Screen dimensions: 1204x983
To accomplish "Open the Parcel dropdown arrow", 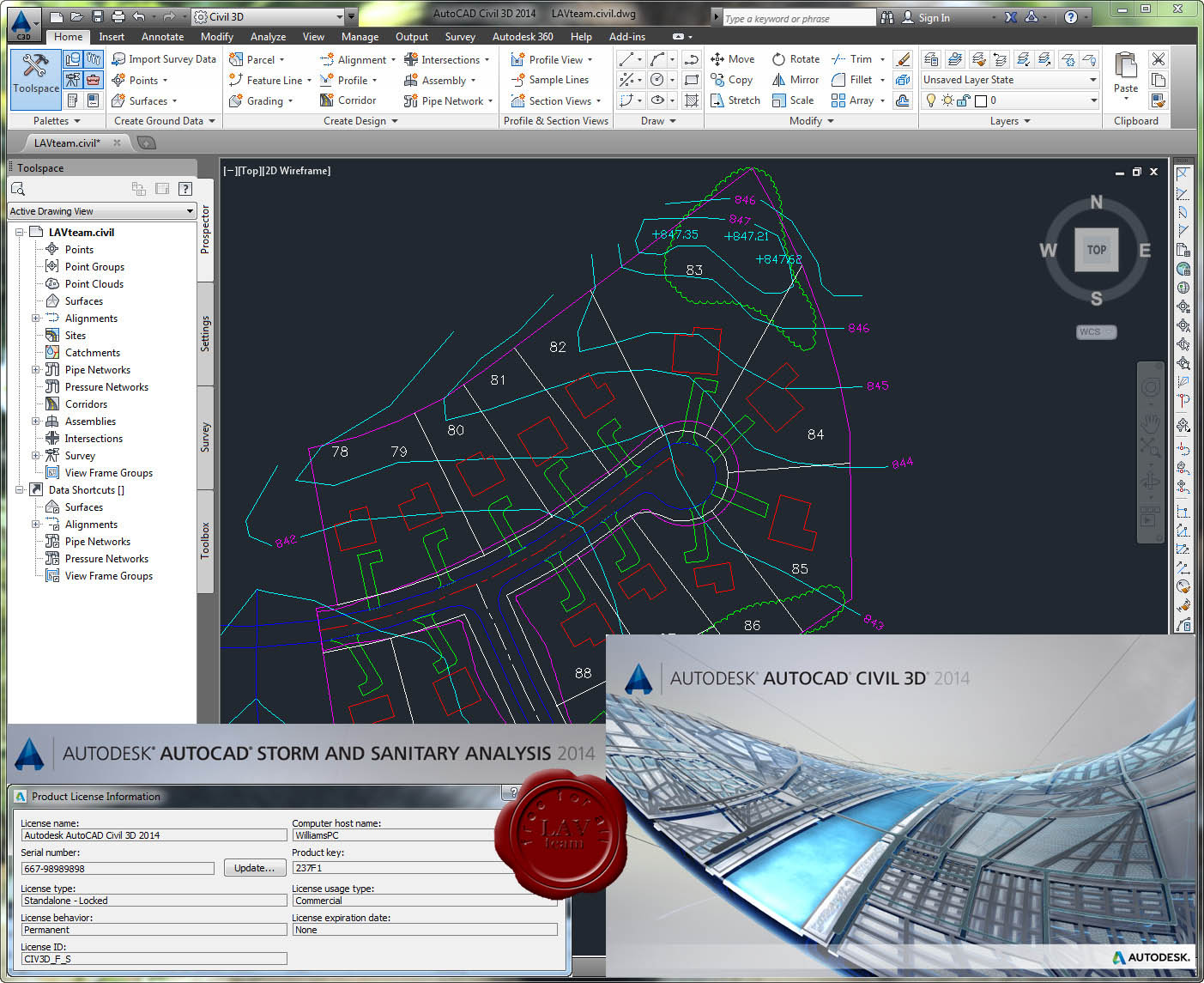I will (x=281, y=60).
